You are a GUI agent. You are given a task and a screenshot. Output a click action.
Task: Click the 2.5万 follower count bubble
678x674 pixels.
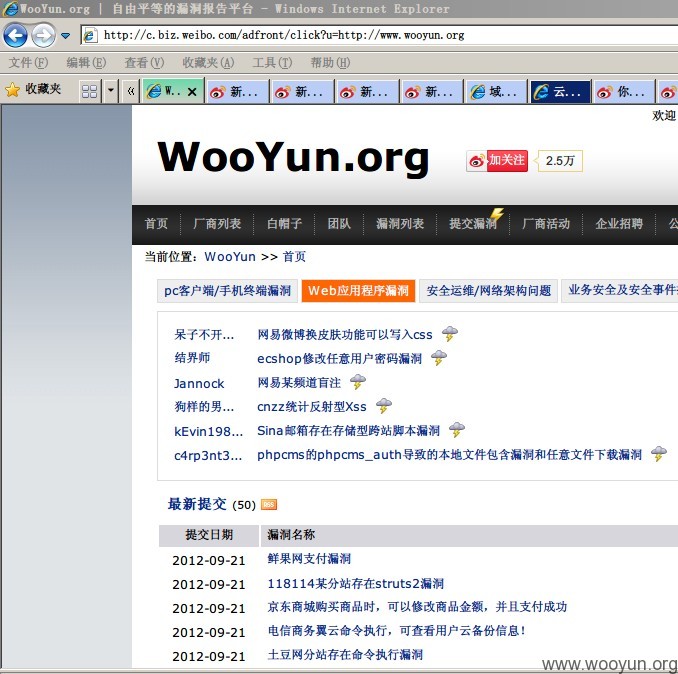point(560,161)
